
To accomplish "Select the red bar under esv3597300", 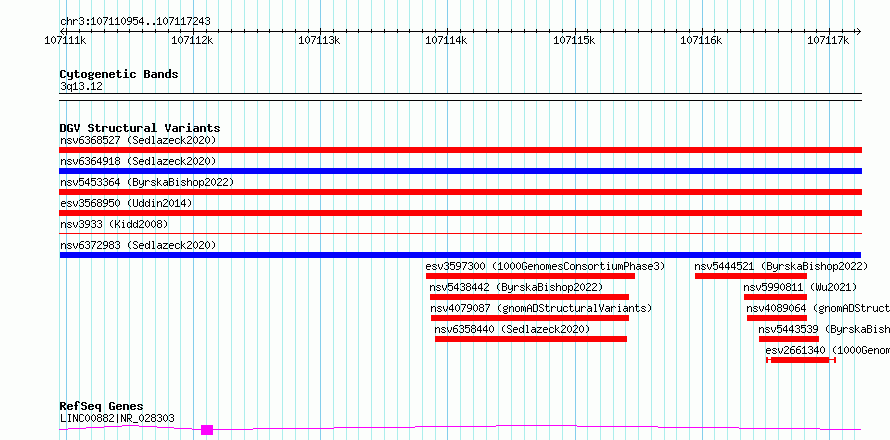I will click(530, 276).
